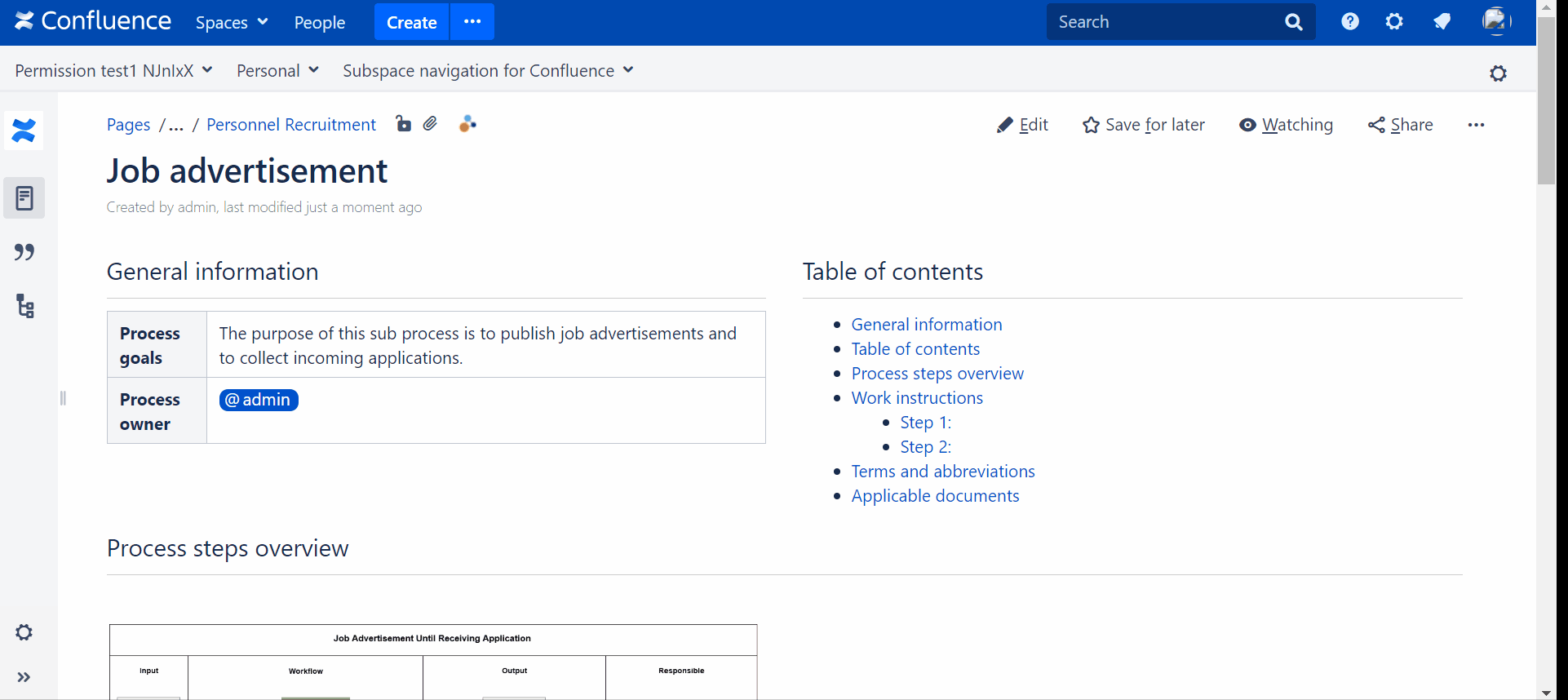Image resolution: width=1568 pixels, height=700 pixels.
Task: Toggle Watching for this page
Action: click(1286, 125)
